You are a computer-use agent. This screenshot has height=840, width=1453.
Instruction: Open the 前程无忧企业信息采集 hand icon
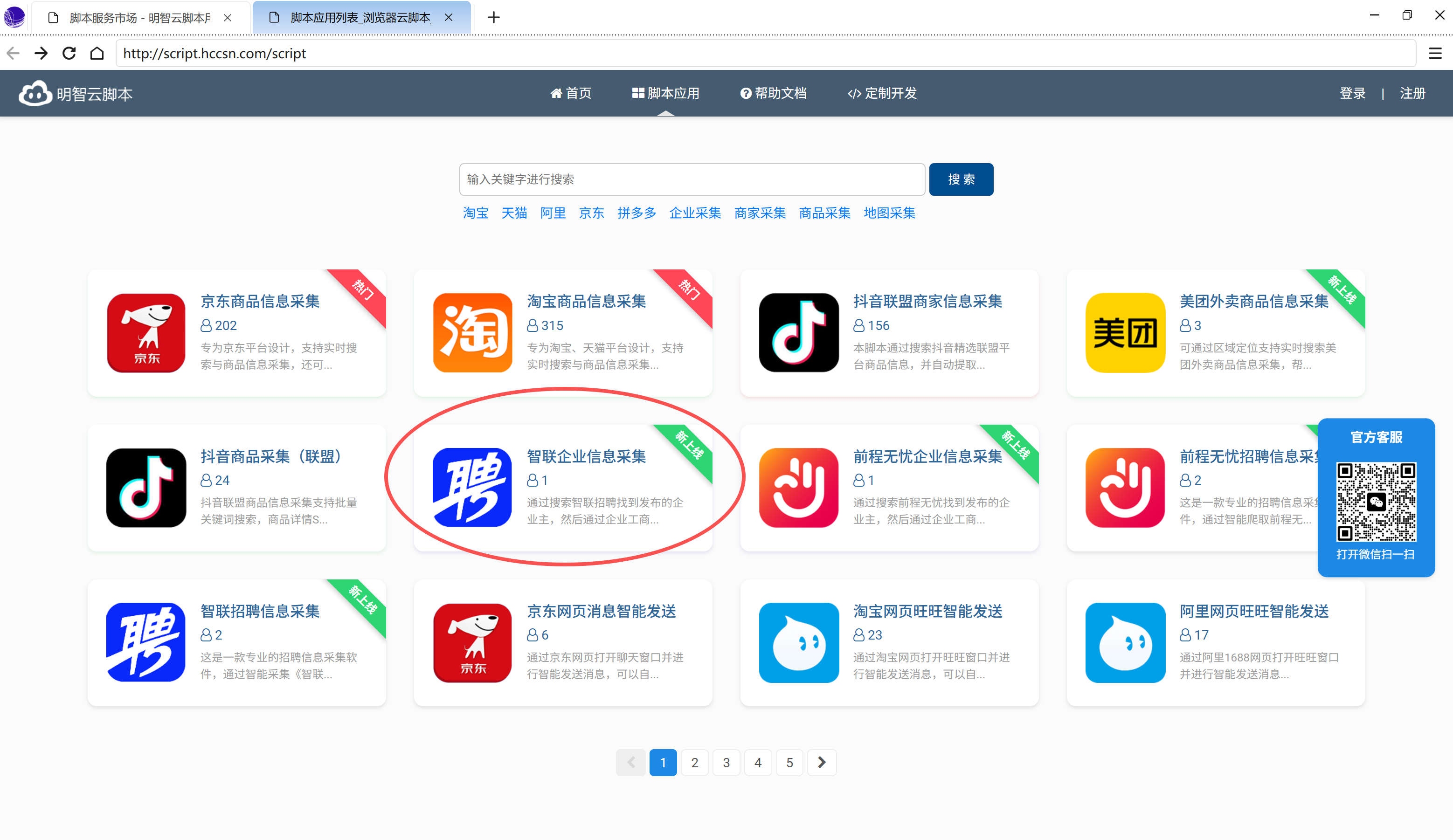click(799, 488)
